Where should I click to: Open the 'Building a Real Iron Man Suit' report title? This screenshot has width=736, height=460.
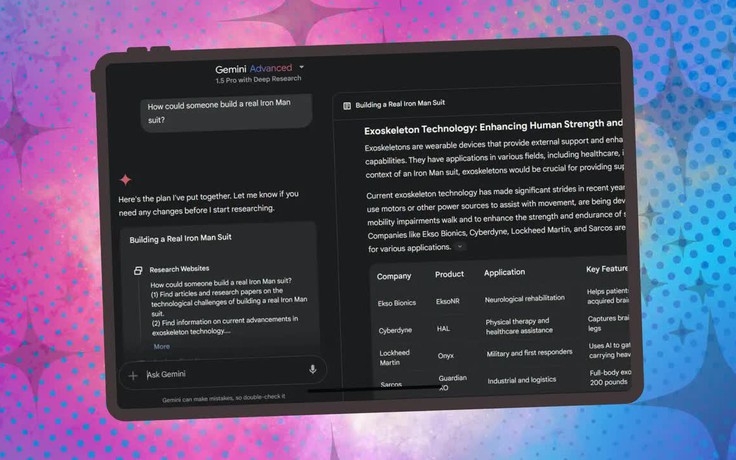coord(398,105)
